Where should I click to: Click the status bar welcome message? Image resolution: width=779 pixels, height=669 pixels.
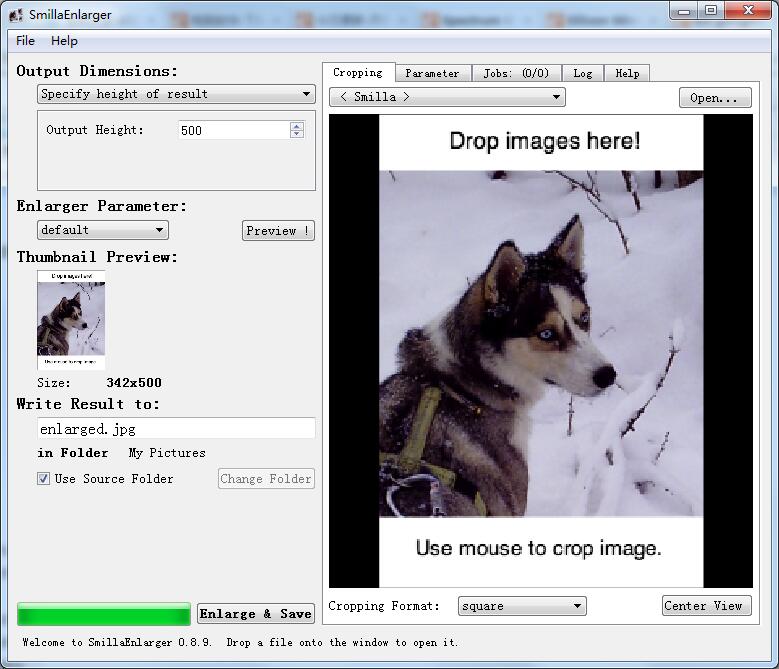point(240,643)
